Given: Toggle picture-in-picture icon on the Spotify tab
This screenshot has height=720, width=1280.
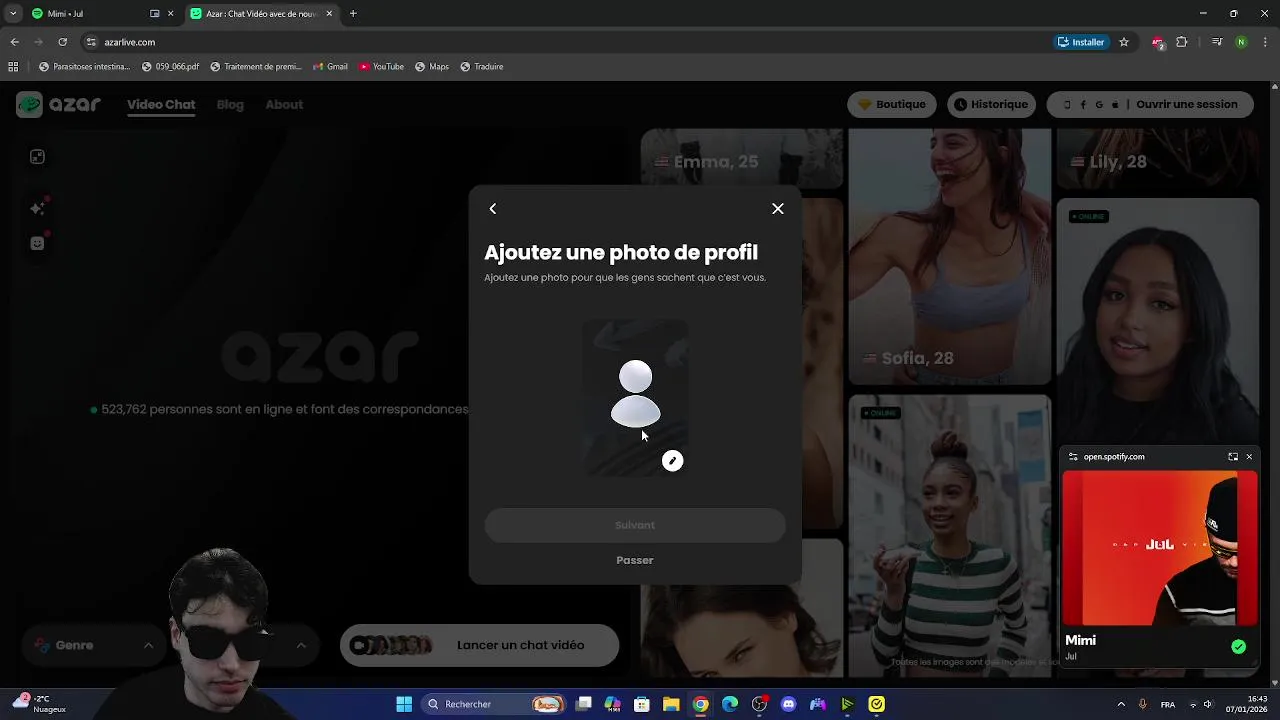Looking at the screenshot, I should 155,14.
